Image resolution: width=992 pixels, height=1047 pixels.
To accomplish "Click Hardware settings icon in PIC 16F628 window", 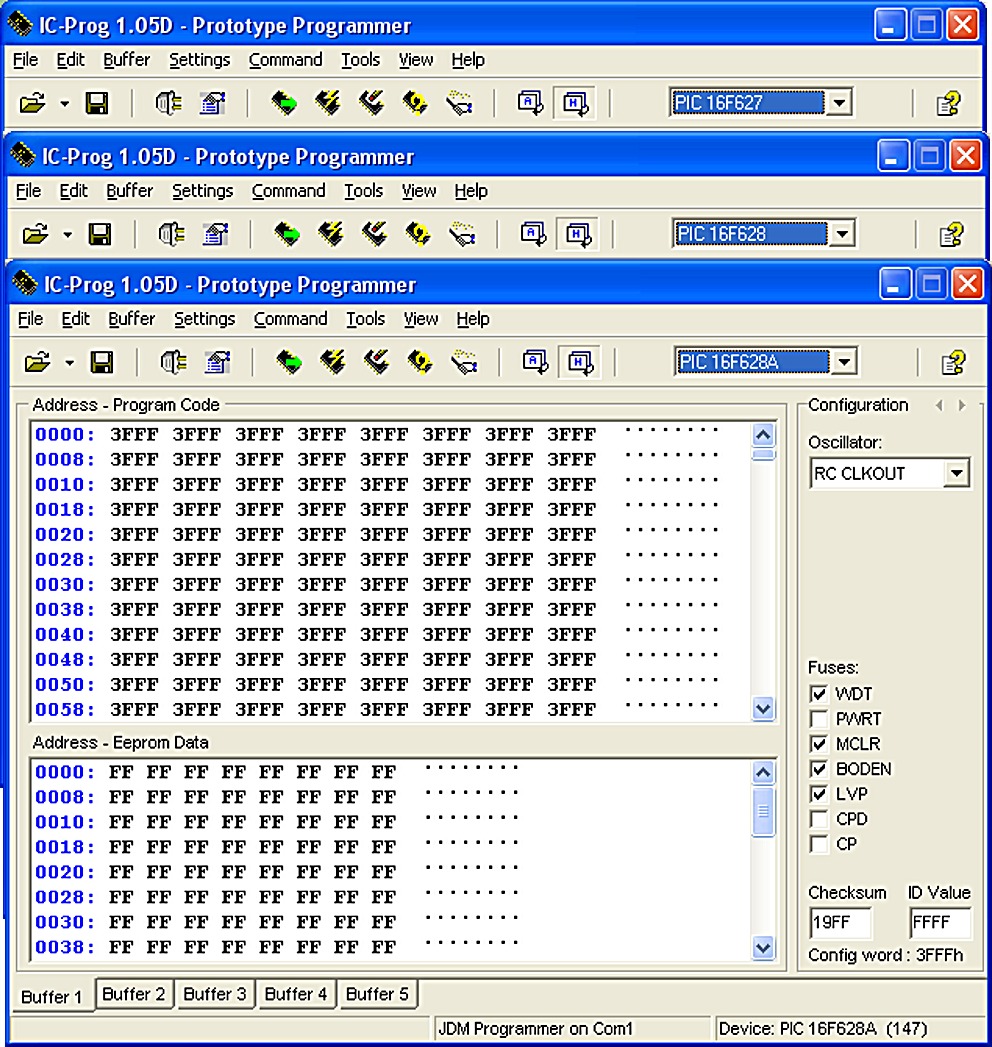I will pos(171,234).
